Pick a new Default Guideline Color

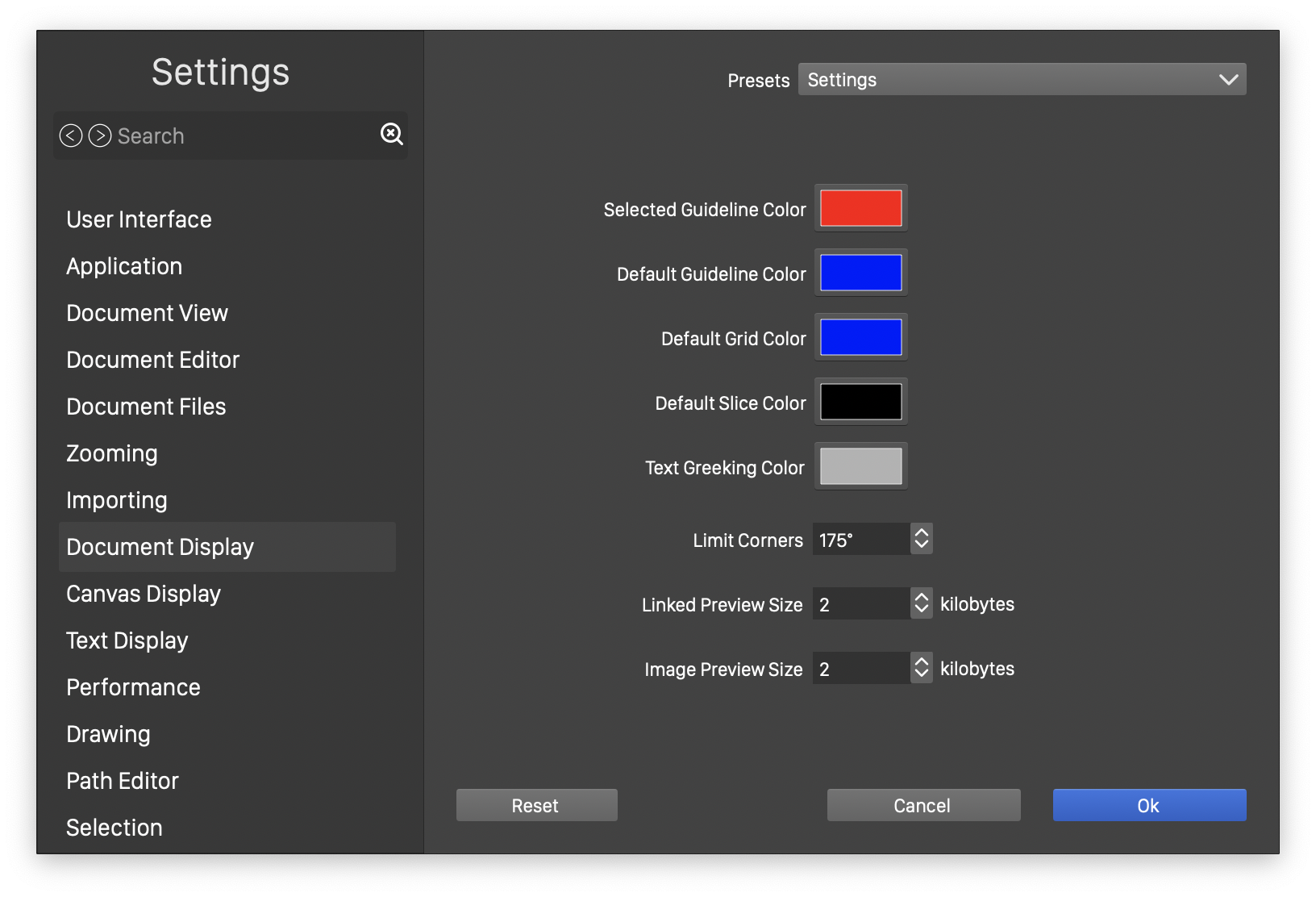(x=861, y=273)
